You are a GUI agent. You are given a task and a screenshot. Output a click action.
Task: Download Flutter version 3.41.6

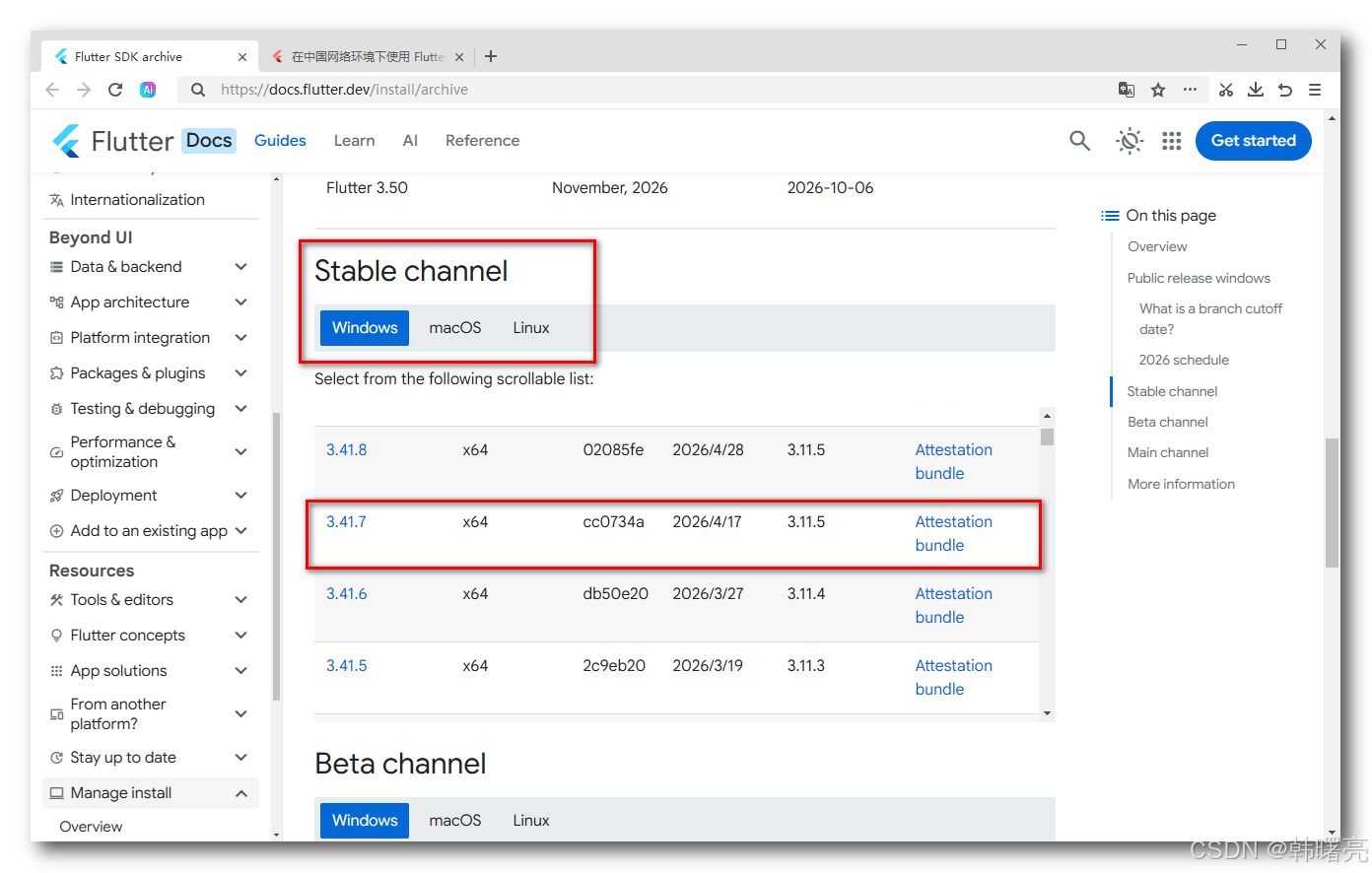[x=346, y=594]
